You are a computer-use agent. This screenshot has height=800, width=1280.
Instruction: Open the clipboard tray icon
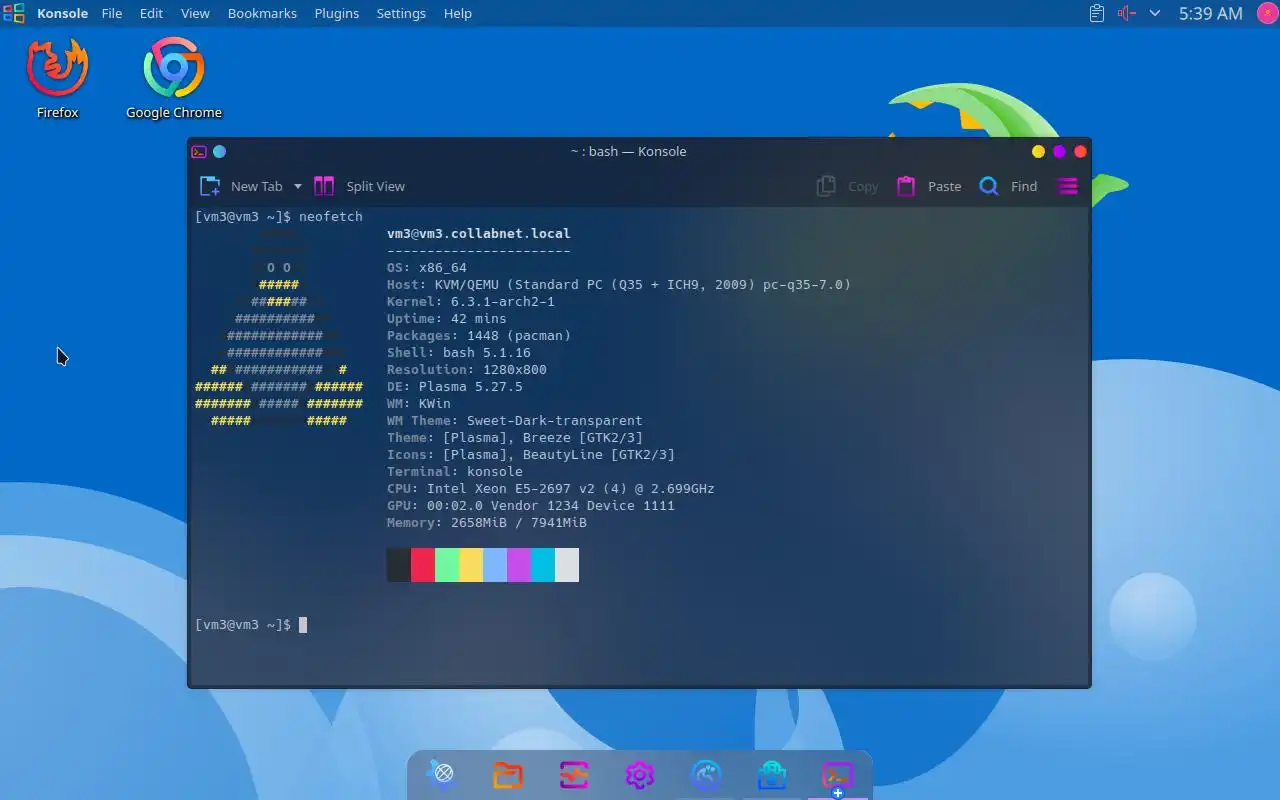[1097, 13]
